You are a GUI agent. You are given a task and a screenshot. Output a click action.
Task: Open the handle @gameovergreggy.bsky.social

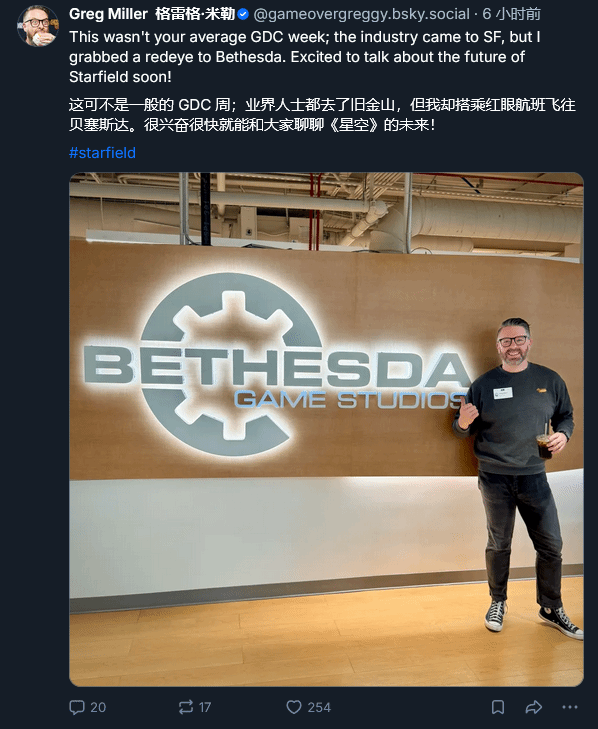361,14
